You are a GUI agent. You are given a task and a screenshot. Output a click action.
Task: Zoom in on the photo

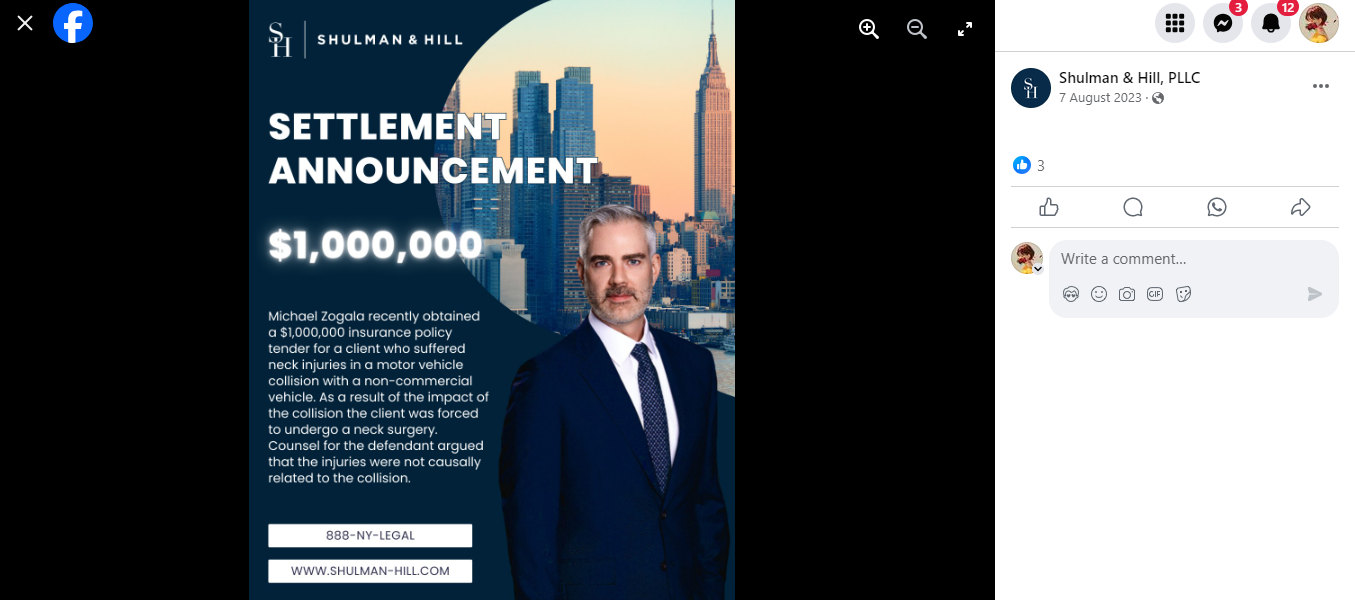point(869,29)
